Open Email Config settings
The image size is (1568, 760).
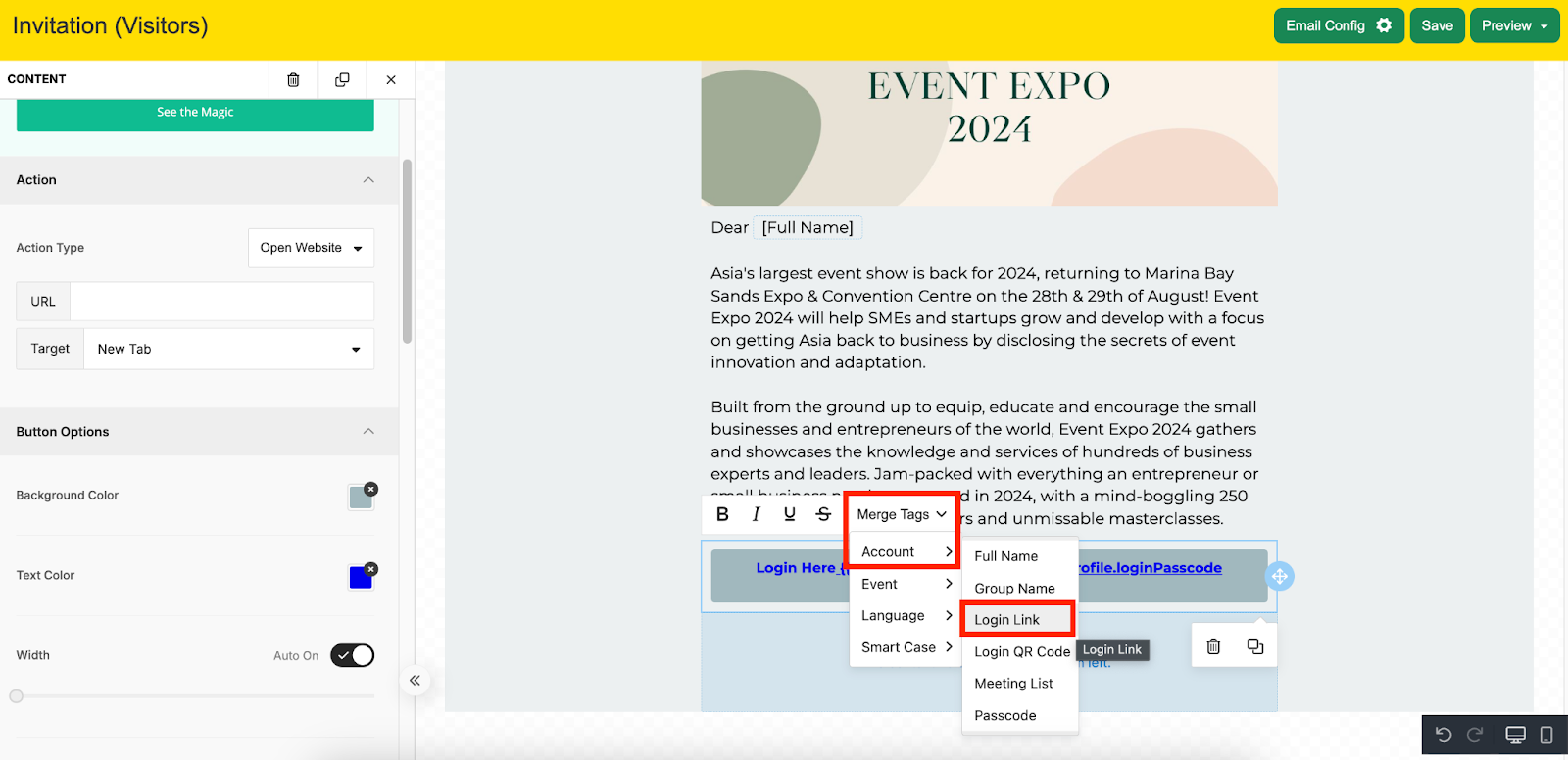click(1339, 26)
